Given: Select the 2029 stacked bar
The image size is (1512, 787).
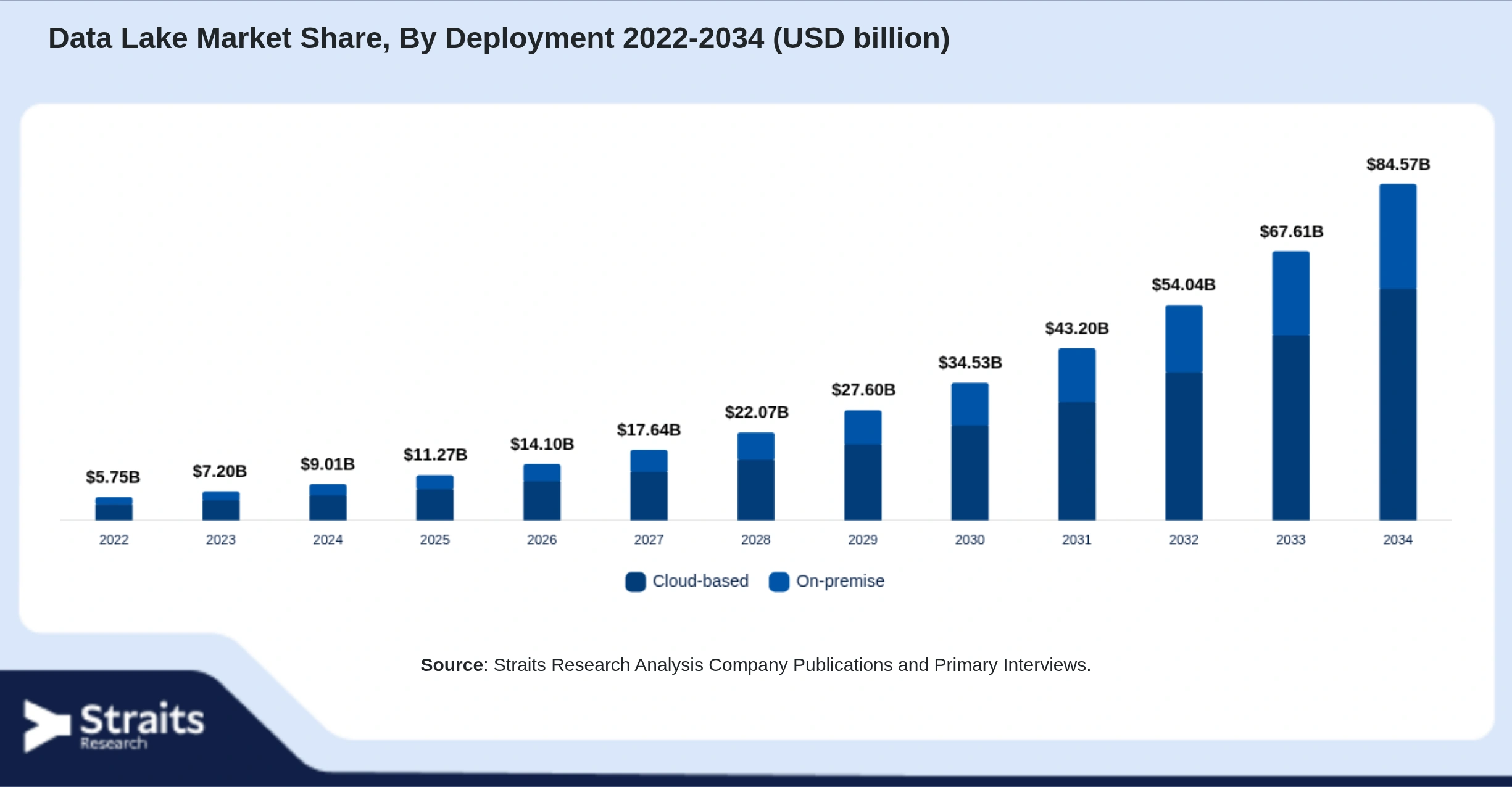Looking at the screenshot, I should [863, 466].
